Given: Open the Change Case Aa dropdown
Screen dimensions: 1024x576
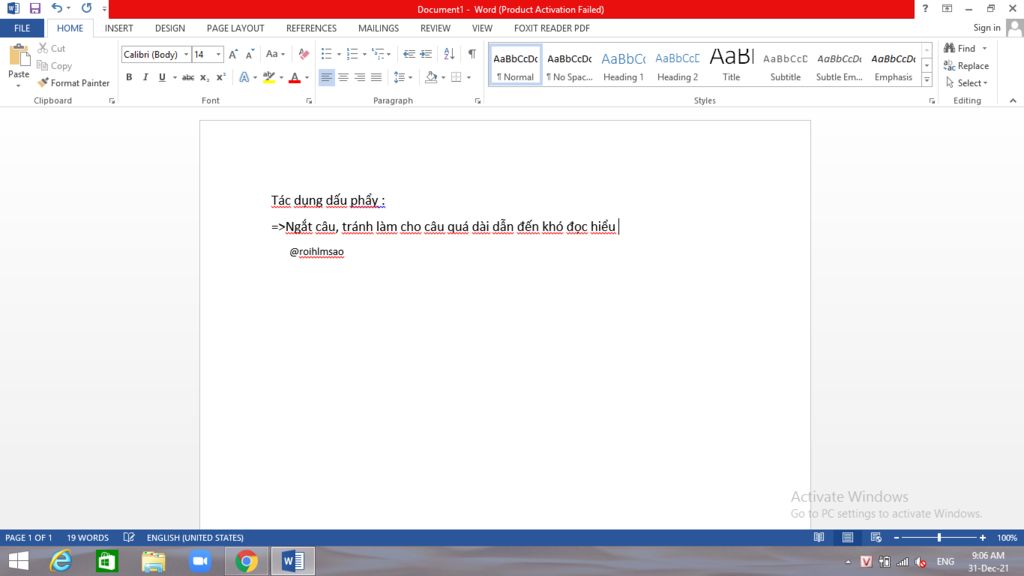Looking at the screenshot, I should pyautogui.click(x=275, y=54).
